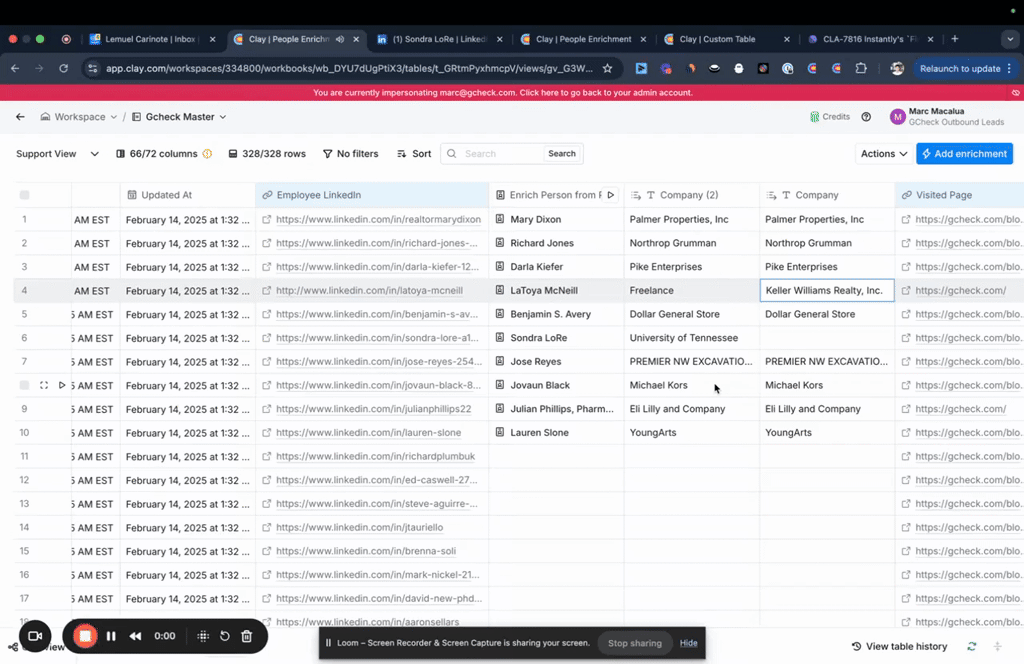1024x664 pixels.
Task: Expand row 8 with the expand icon
Action: click(x=44, y=385)
